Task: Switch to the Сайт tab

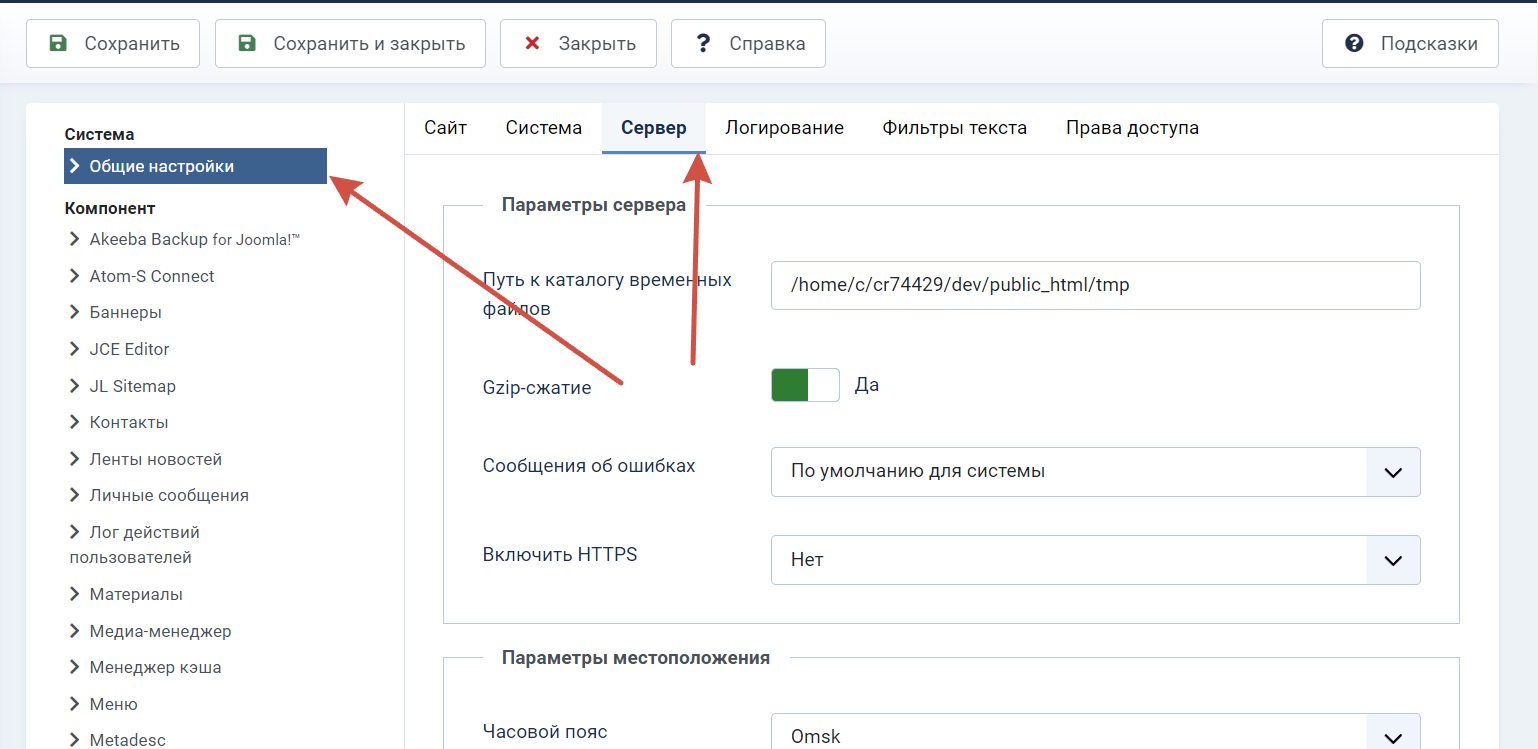Action: [x=445, y=128]
